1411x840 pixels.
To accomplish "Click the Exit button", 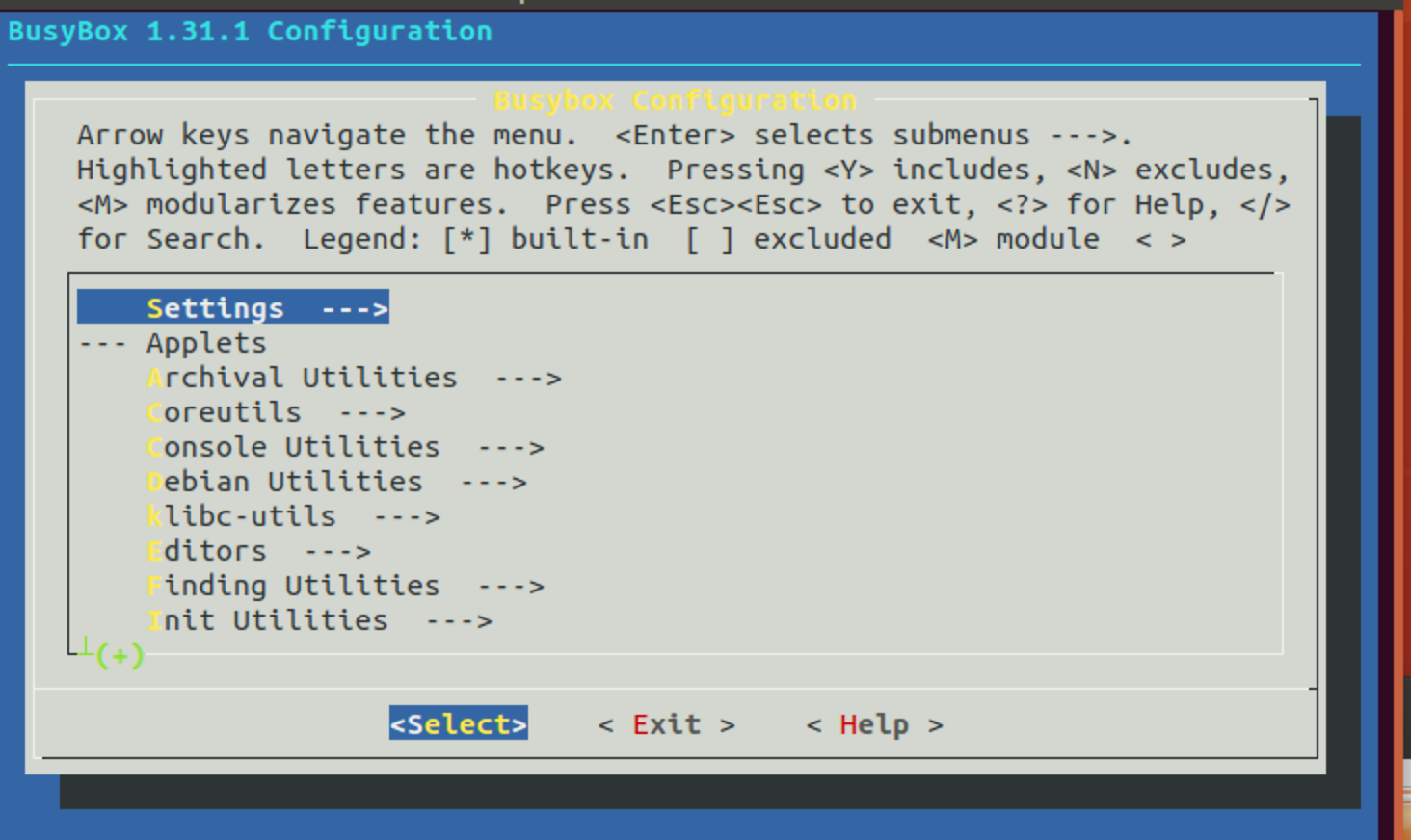I will pos(667,724).
